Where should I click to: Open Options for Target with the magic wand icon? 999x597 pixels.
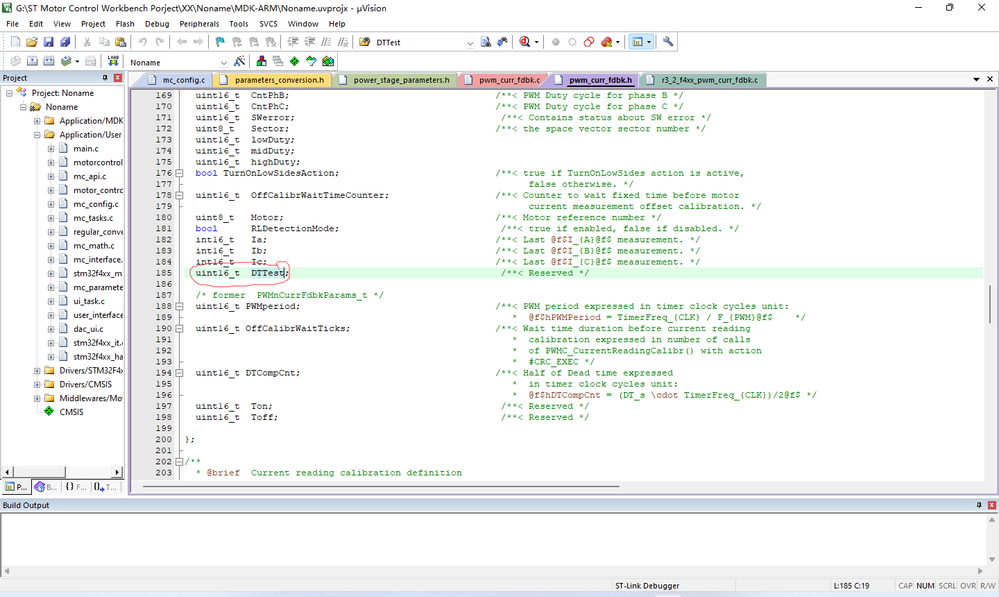tap(240, 61)
